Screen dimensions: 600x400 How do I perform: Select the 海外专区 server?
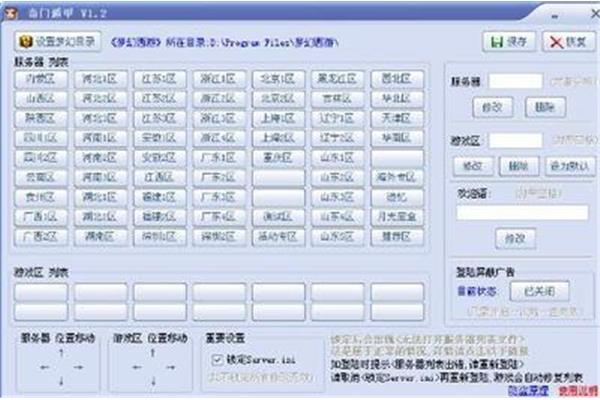[397, 177]
